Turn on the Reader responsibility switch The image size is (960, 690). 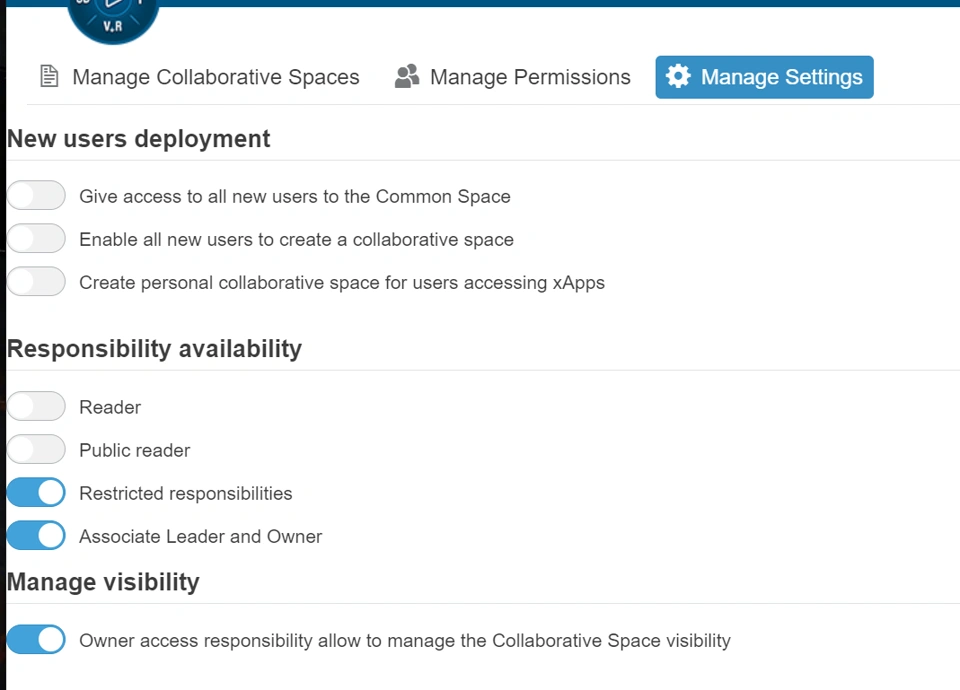[x=36, y=407]
